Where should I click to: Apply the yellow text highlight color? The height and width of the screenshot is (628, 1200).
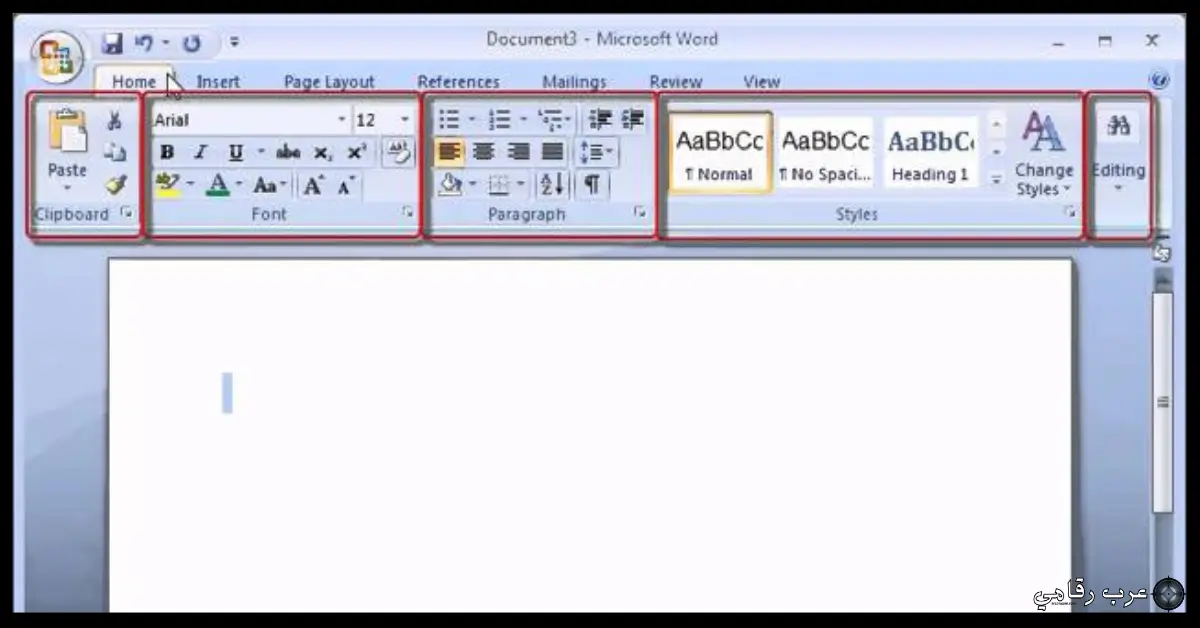[x=167, y=185]
